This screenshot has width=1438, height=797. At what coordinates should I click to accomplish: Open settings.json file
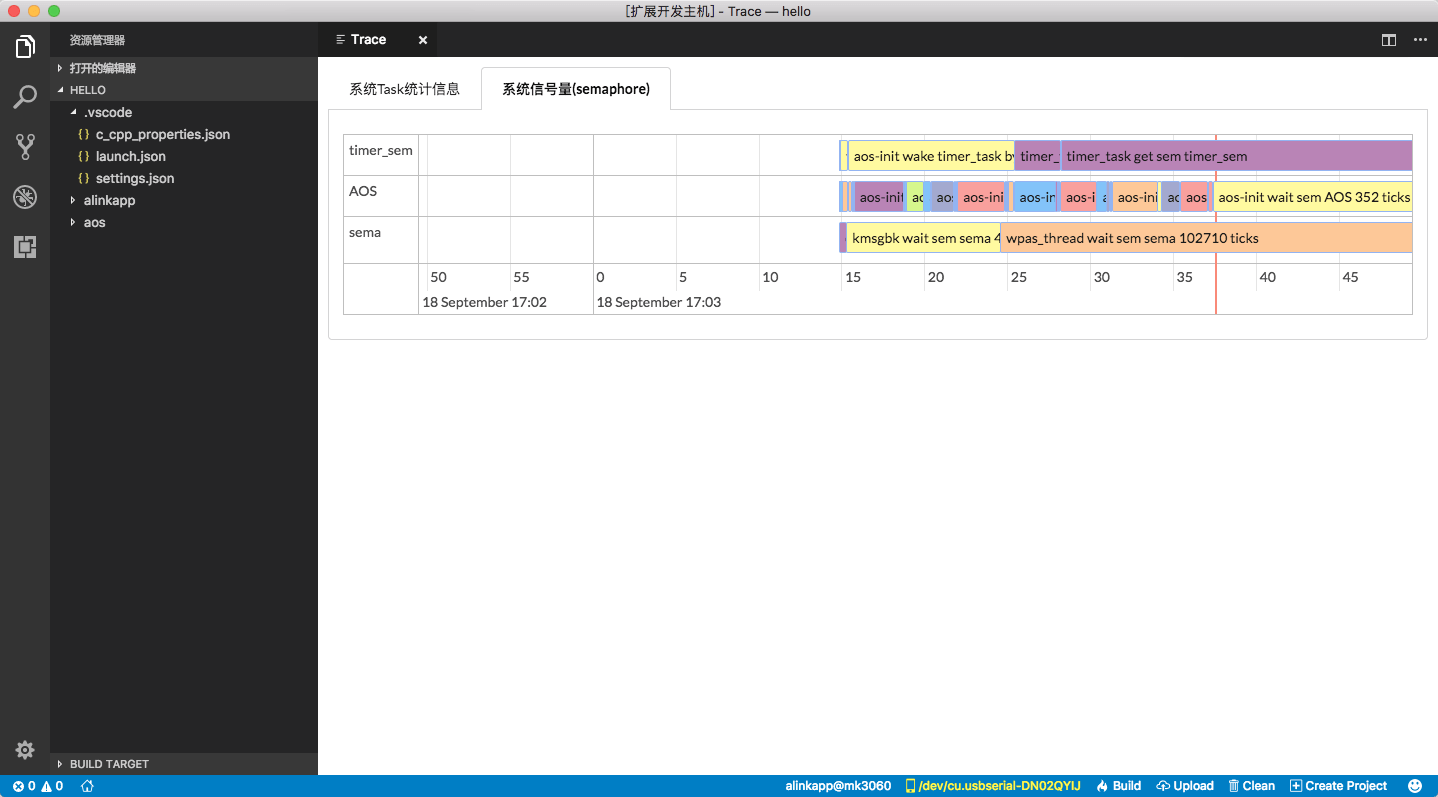click(x=184, y=178)
